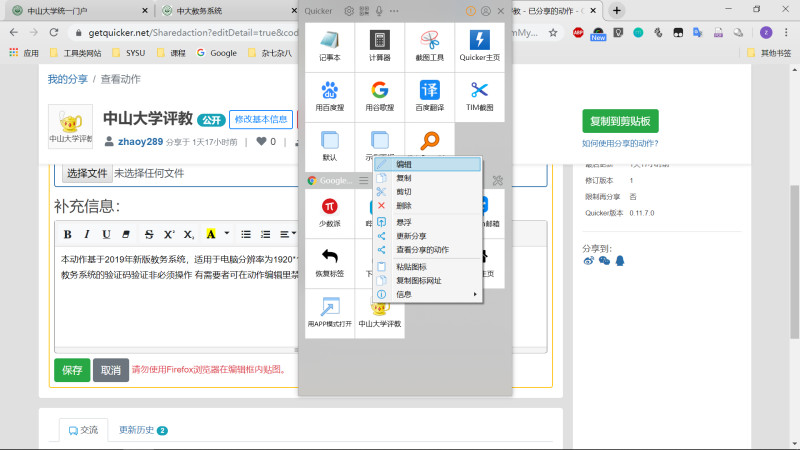
Task: Open the 截图工具 snipping tool action
Action: pos(430,47)
